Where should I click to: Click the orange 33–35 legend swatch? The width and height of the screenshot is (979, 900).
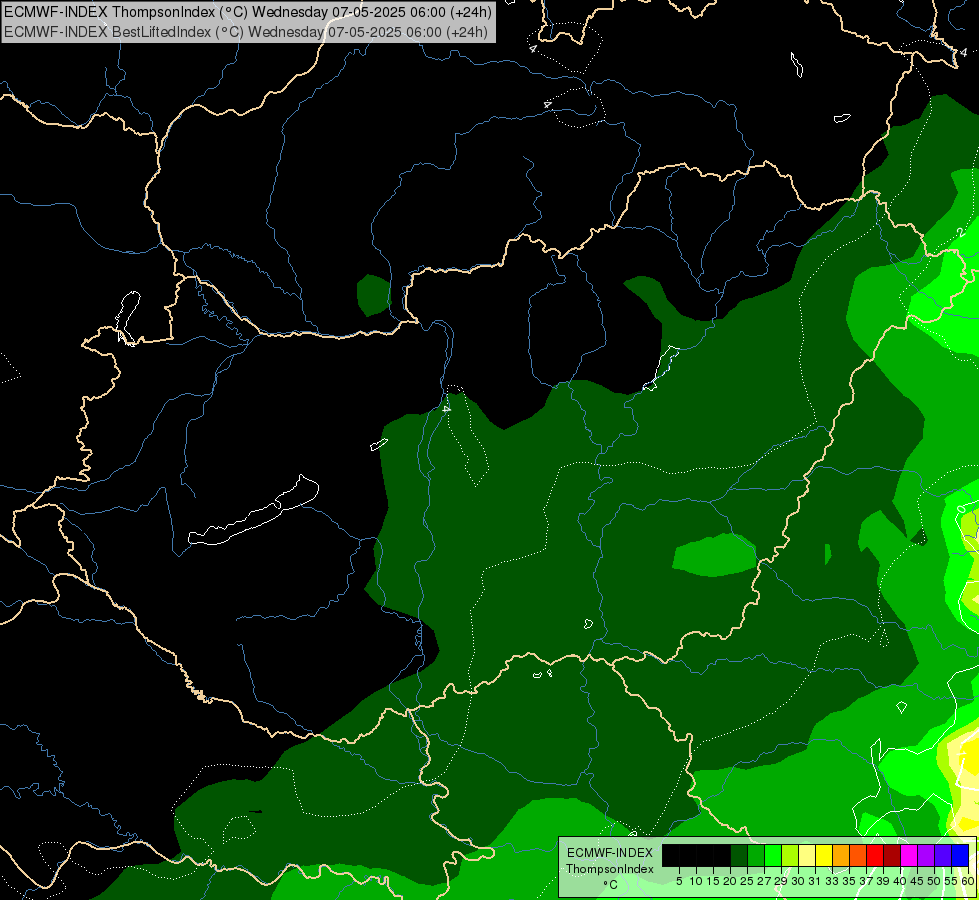click(x=841, y=855)
